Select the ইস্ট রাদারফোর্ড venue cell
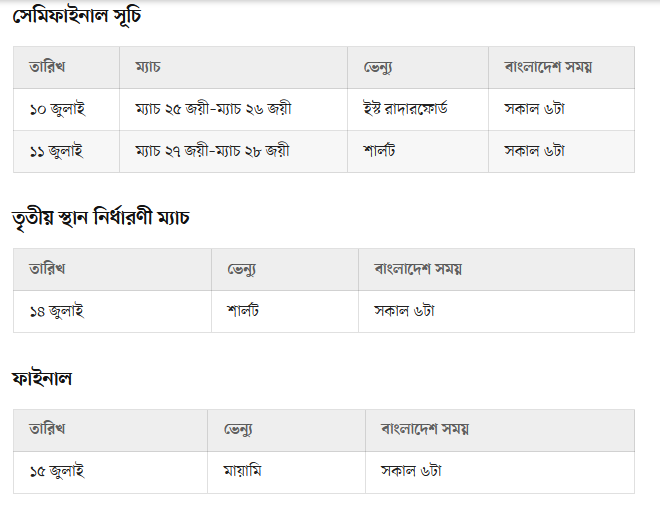This screenshot has width=660, height=509. pos(418,109)
